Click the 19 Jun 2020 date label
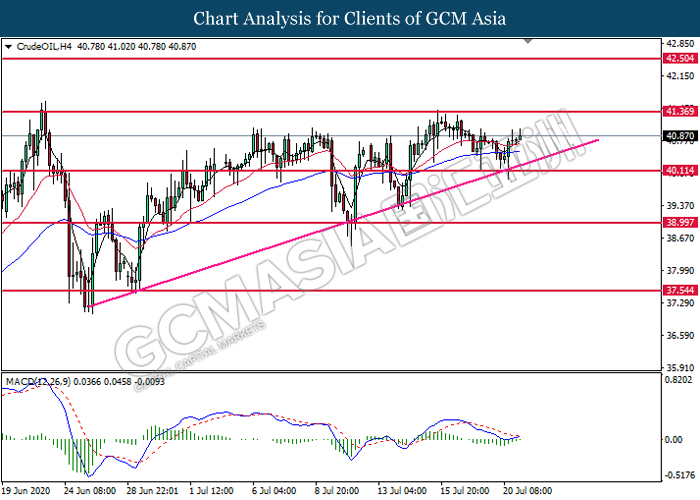The height and width of the screenshot is (500, 700). (x=26, y=491)
